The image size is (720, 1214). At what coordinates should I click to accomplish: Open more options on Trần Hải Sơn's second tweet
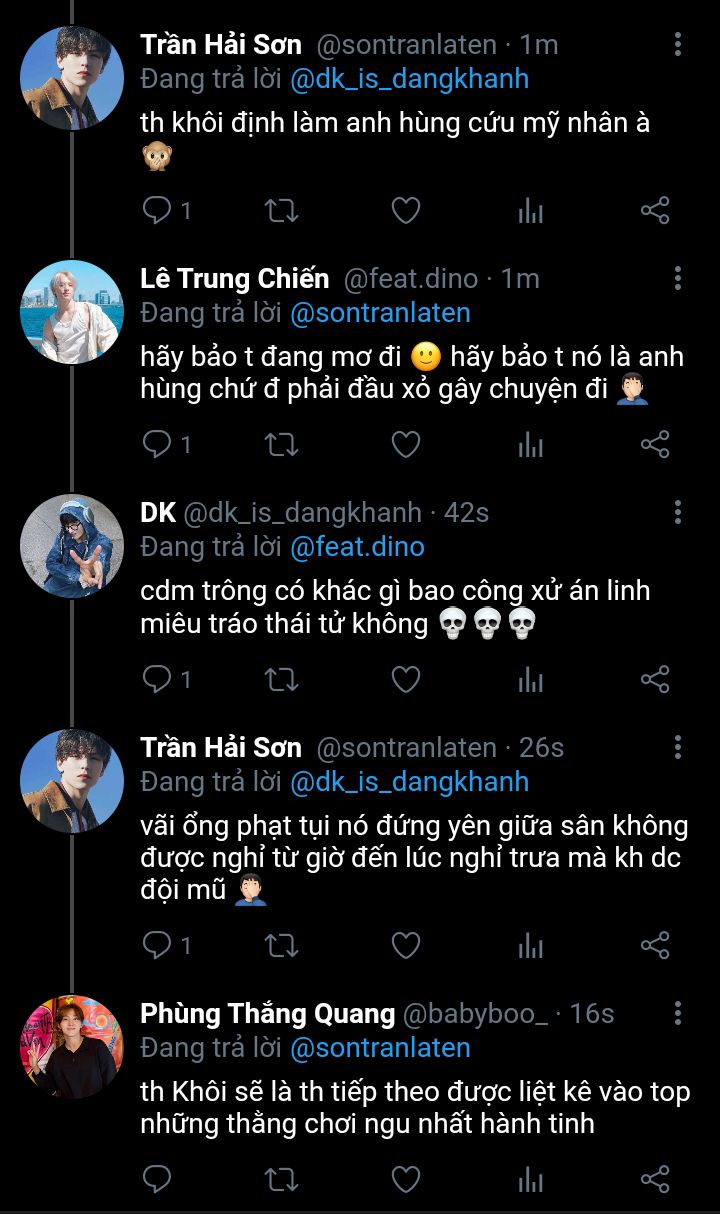coord(678,747)
